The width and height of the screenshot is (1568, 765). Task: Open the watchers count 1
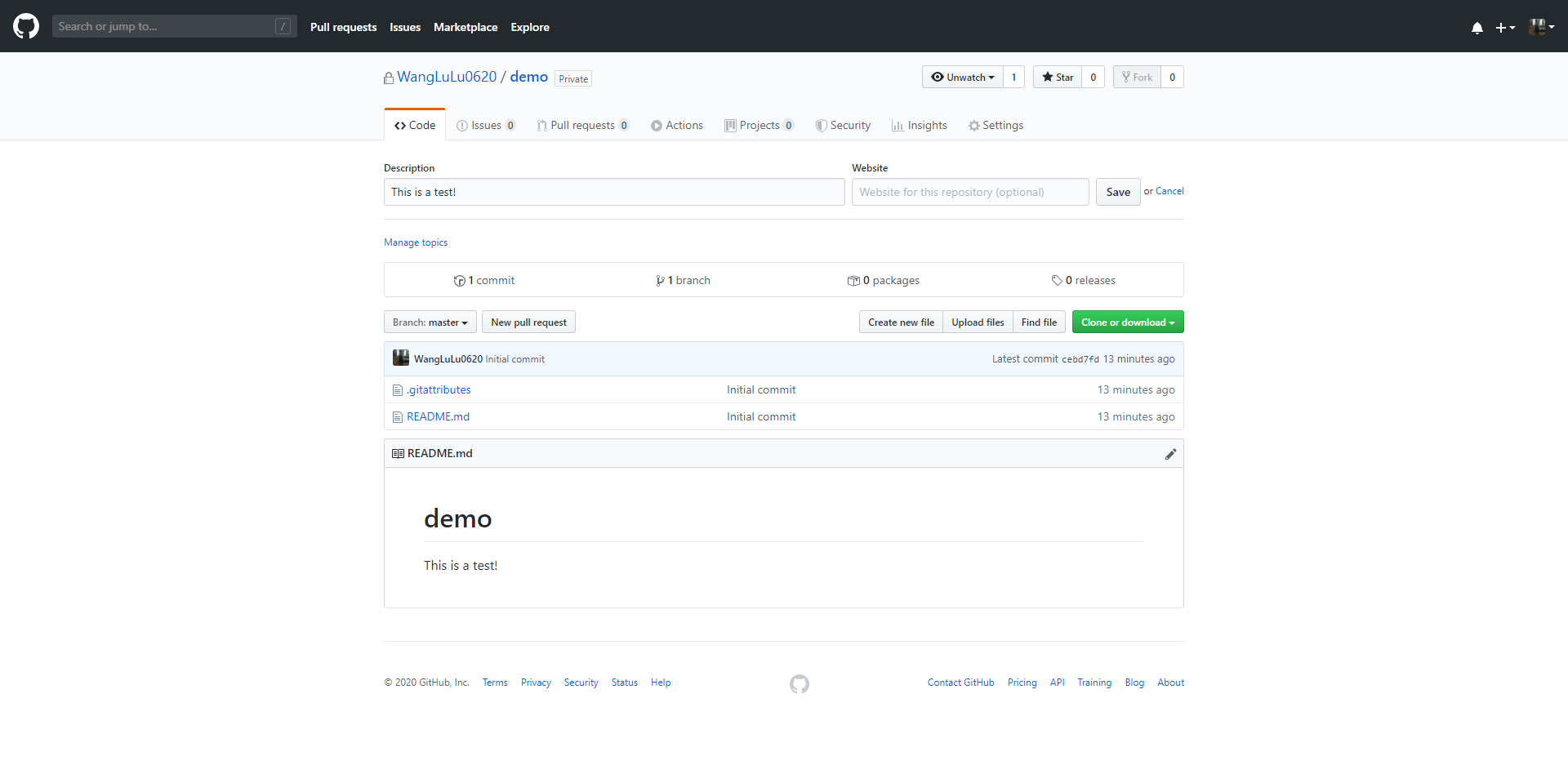[1013, 77]
